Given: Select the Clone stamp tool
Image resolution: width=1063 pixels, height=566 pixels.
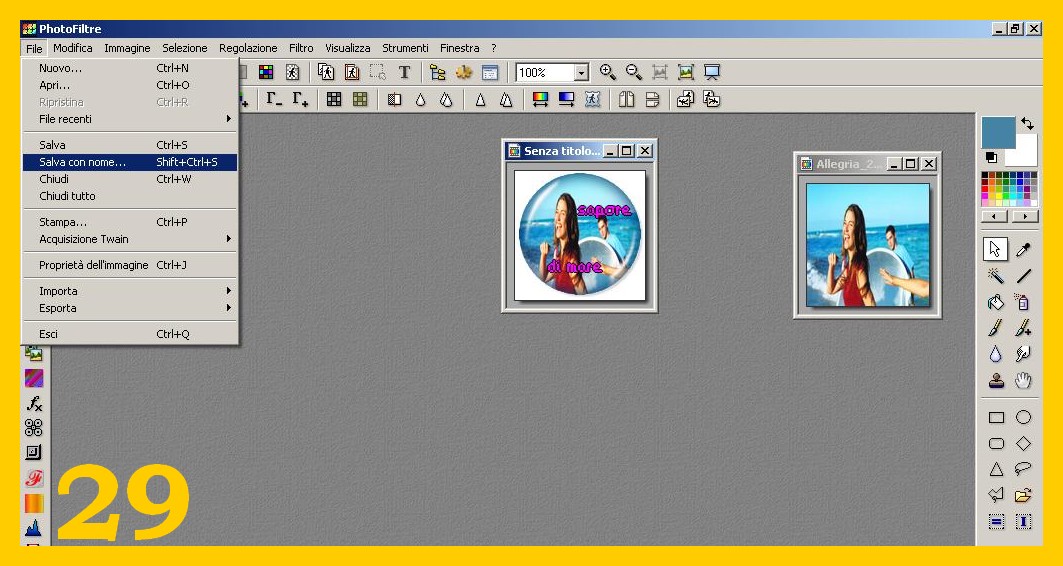Looking at the screenshot, I should [996, 380].
